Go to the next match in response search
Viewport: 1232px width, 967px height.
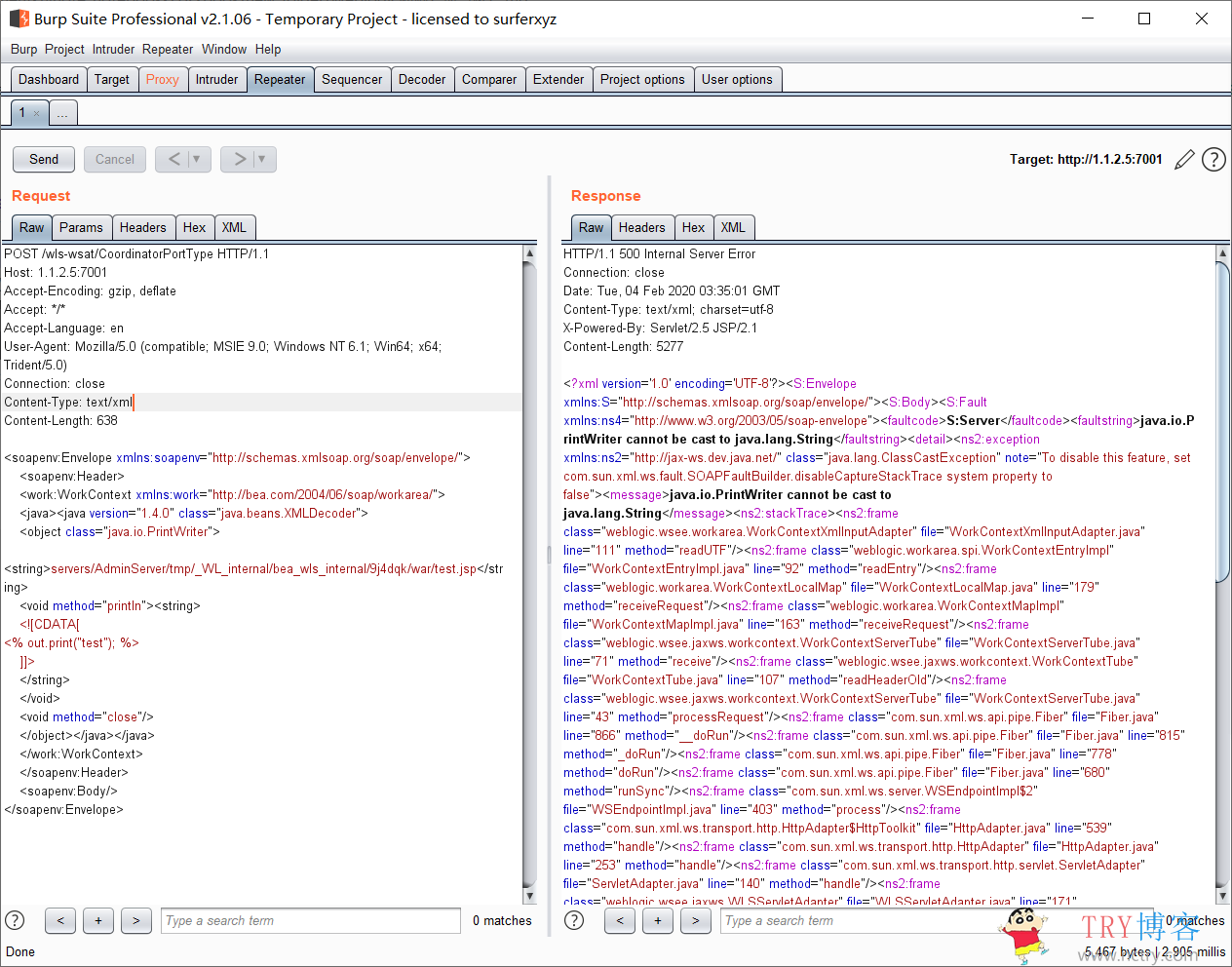coord(696,920)
